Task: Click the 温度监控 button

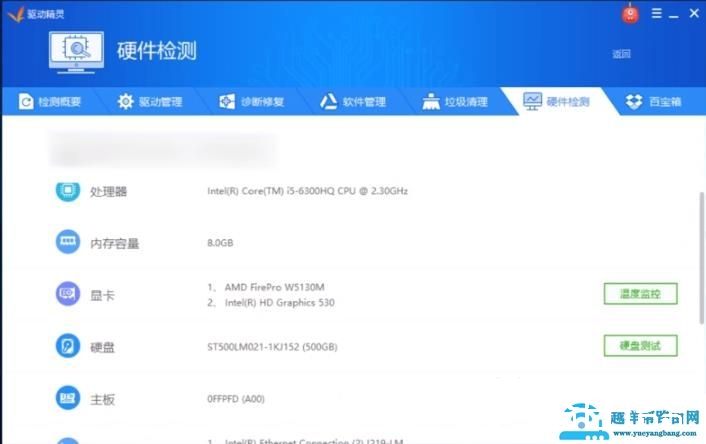Action: point(640,294)
